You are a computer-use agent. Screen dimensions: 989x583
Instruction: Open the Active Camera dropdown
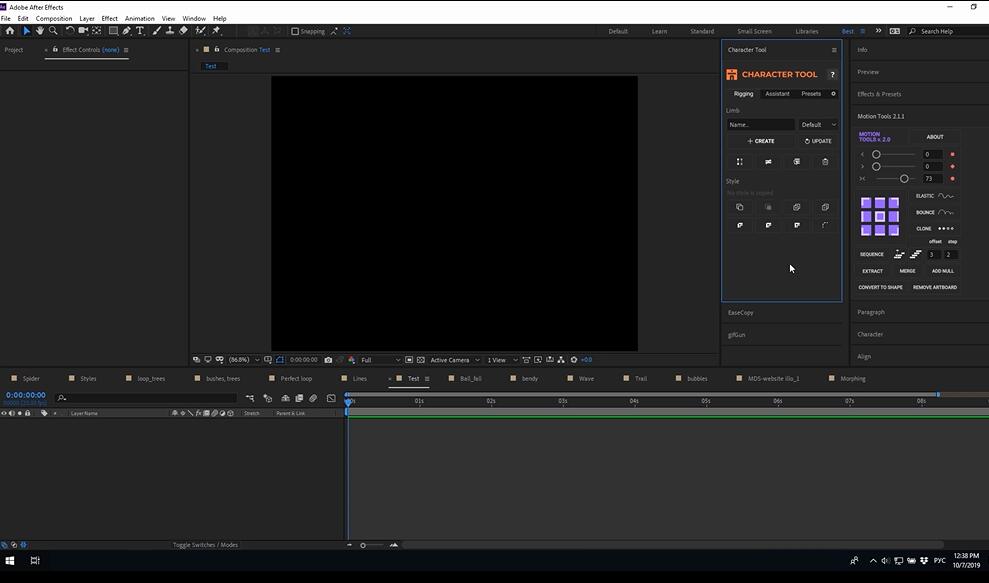click(455, 360)
